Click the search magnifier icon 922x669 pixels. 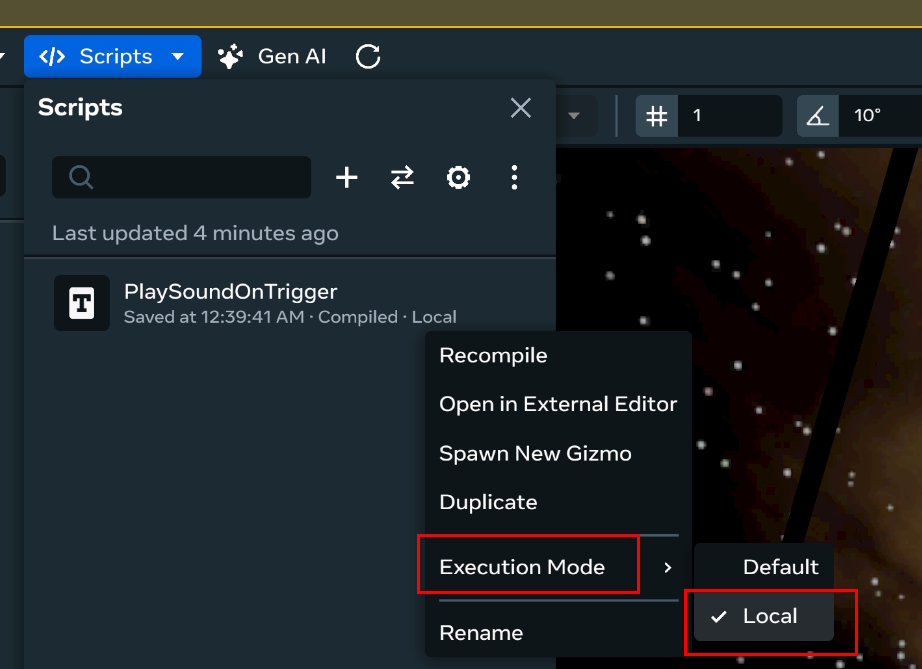(x=81, y=178)
